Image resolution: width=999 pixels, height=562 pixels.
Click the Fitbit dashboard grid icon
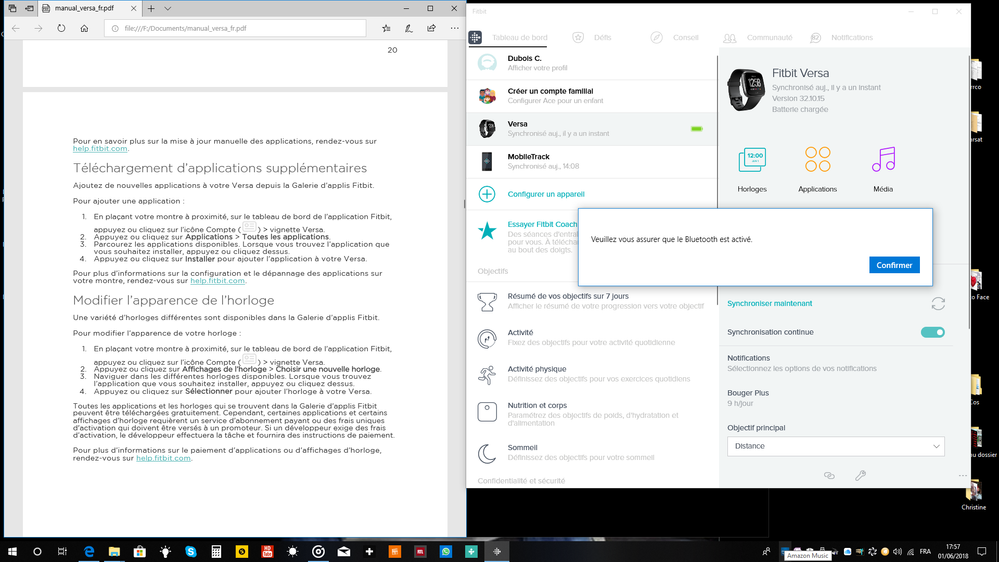[x=475, y=38]
